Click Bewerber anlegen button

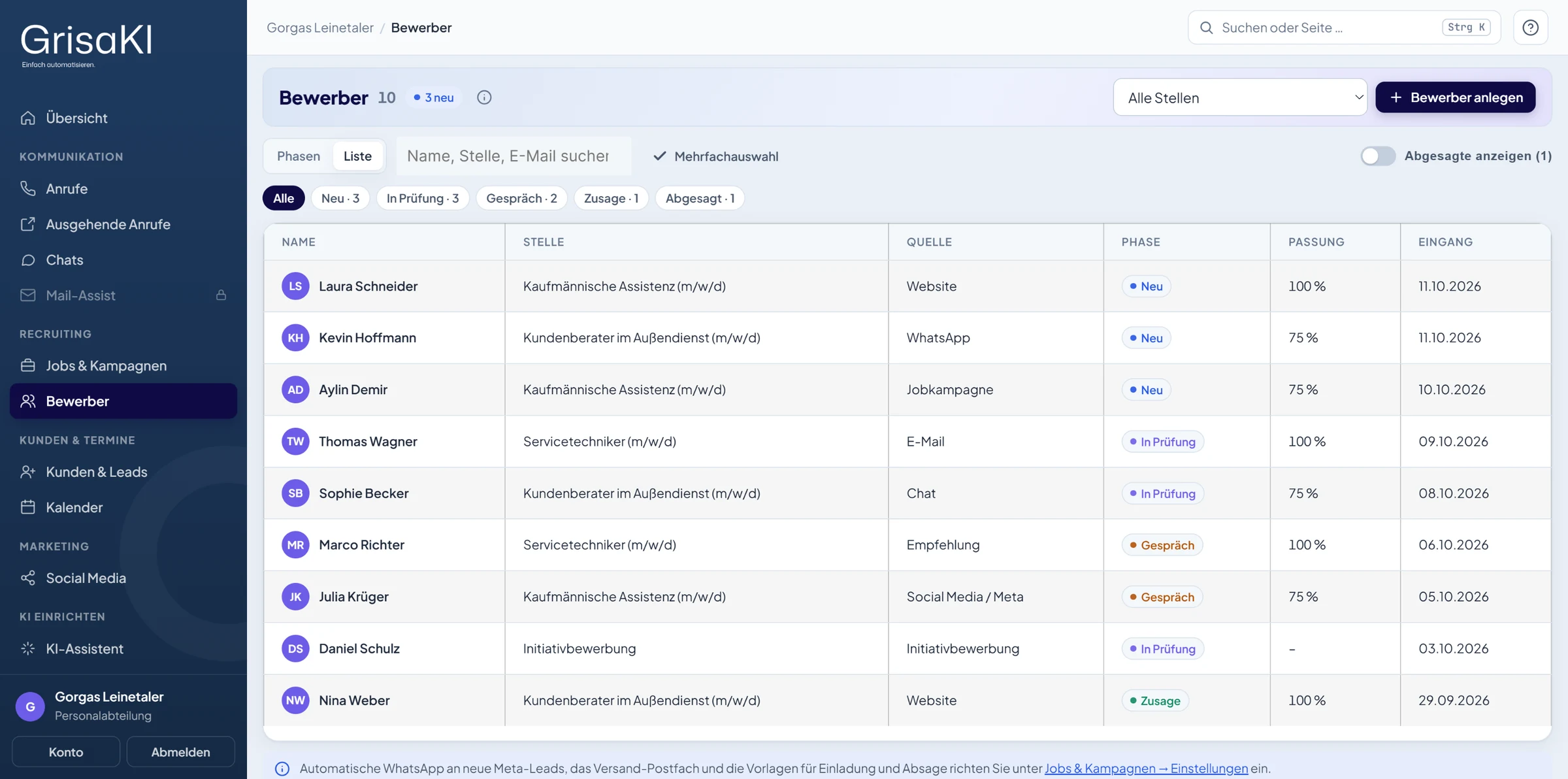point(1456,97)
